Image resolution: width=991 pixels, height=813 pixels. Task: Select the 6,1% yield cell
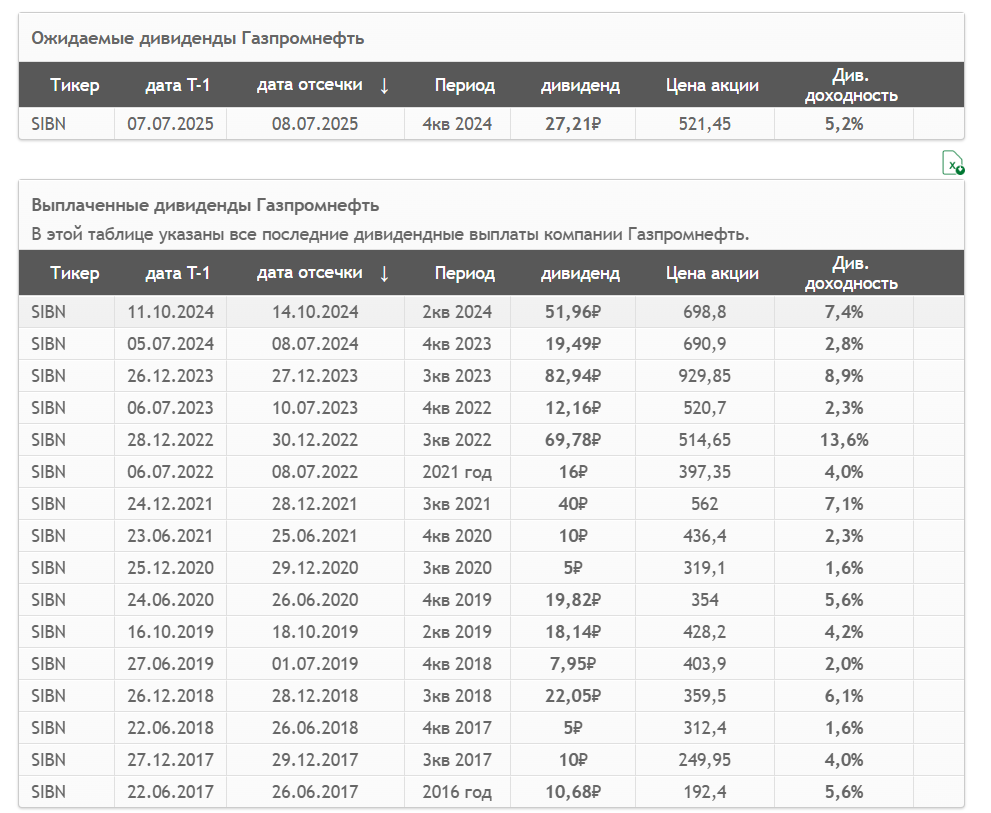coord(844,696)
